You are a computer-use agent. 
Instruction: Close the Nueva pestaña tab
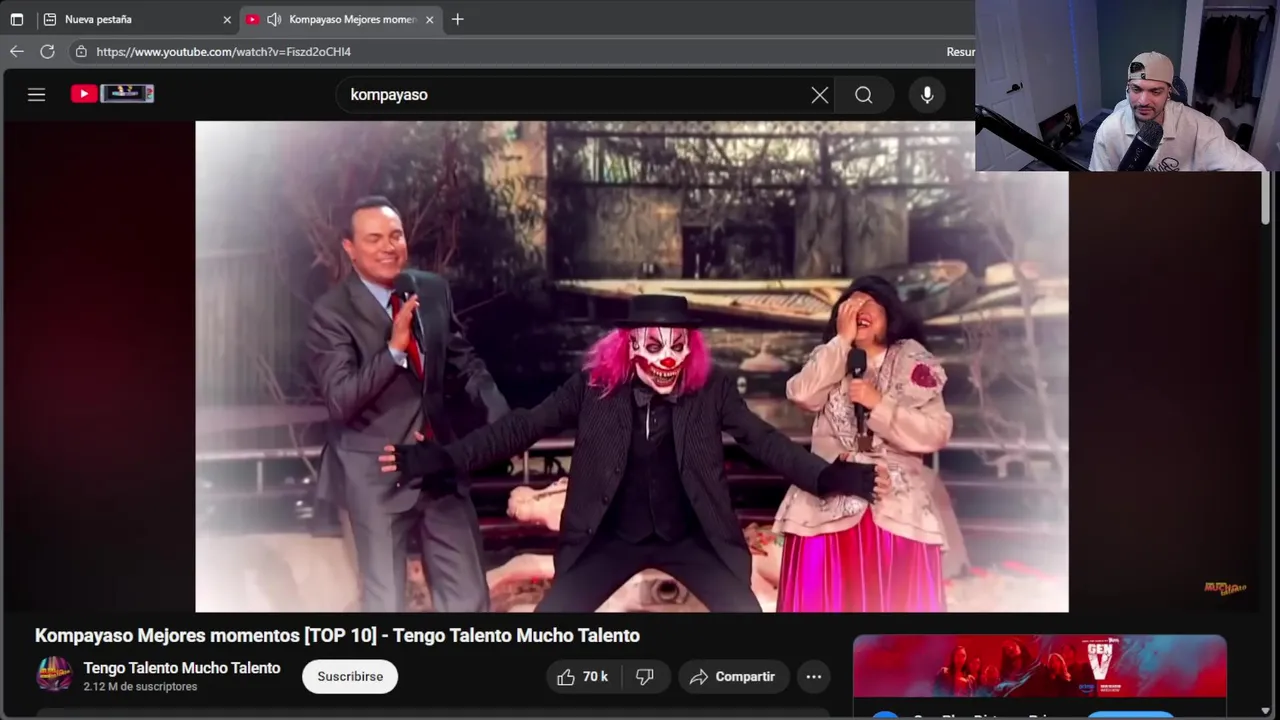tap(227, 19)
